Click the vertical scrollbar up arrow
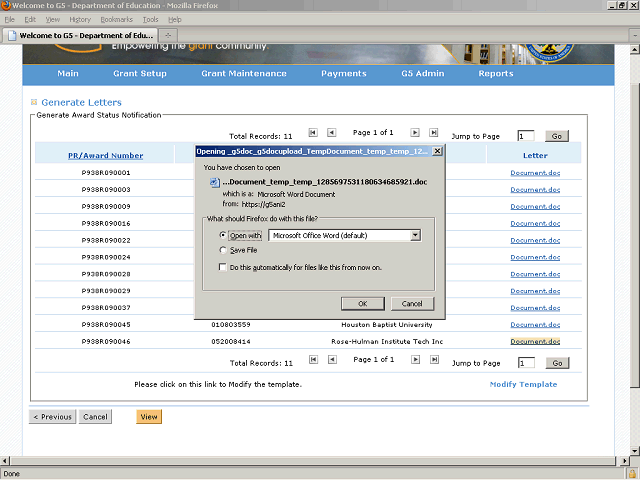 [635, 49]
